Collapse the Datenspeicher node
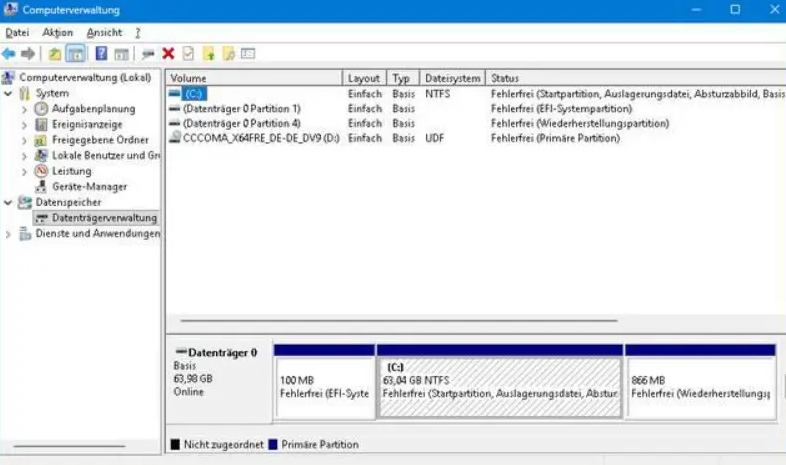This screenshot has width=786, height=465. 8,202
